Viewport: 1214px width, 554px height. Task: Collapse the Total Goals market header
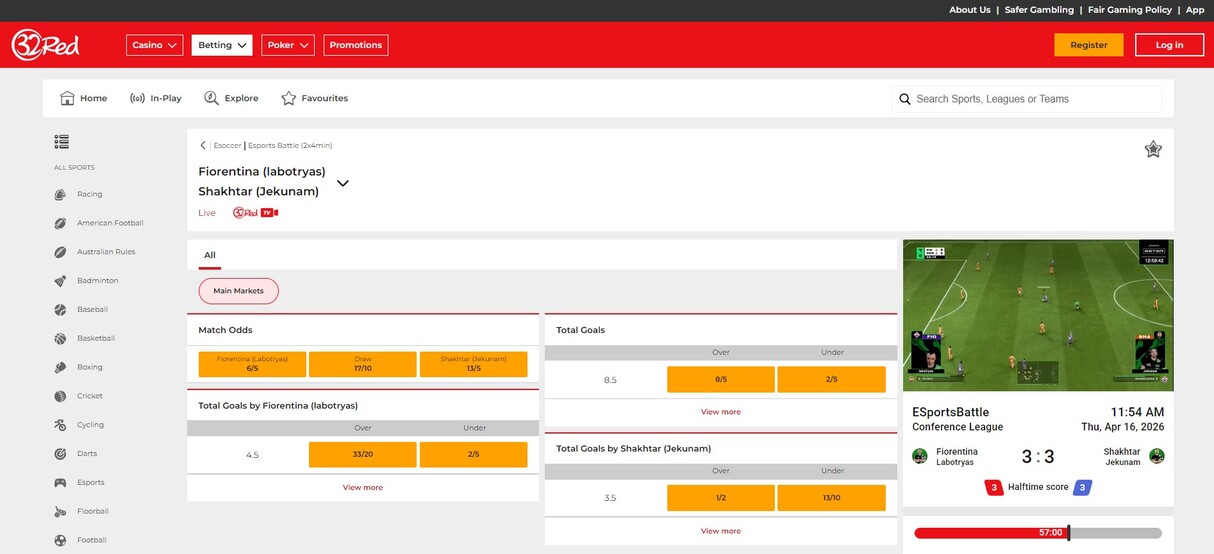[x=721, y=330]
